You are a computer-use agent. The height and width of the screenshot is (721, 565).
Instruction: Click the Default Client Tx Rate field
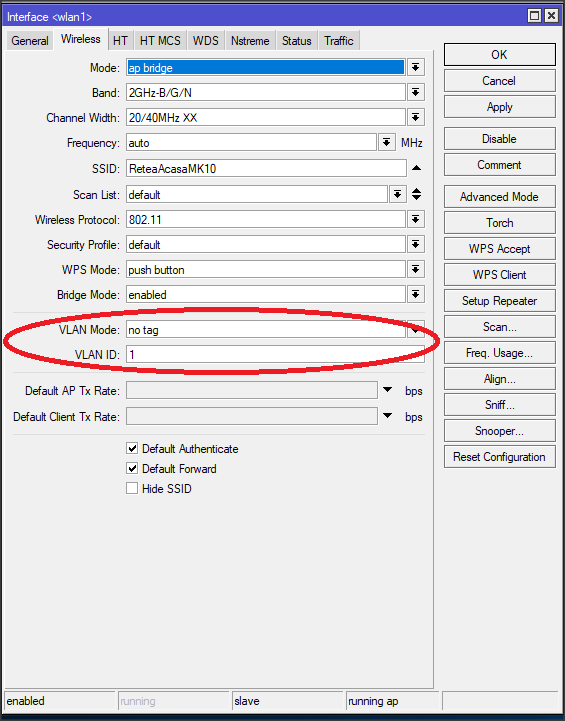pyautogui.click(x=252, y=416)
